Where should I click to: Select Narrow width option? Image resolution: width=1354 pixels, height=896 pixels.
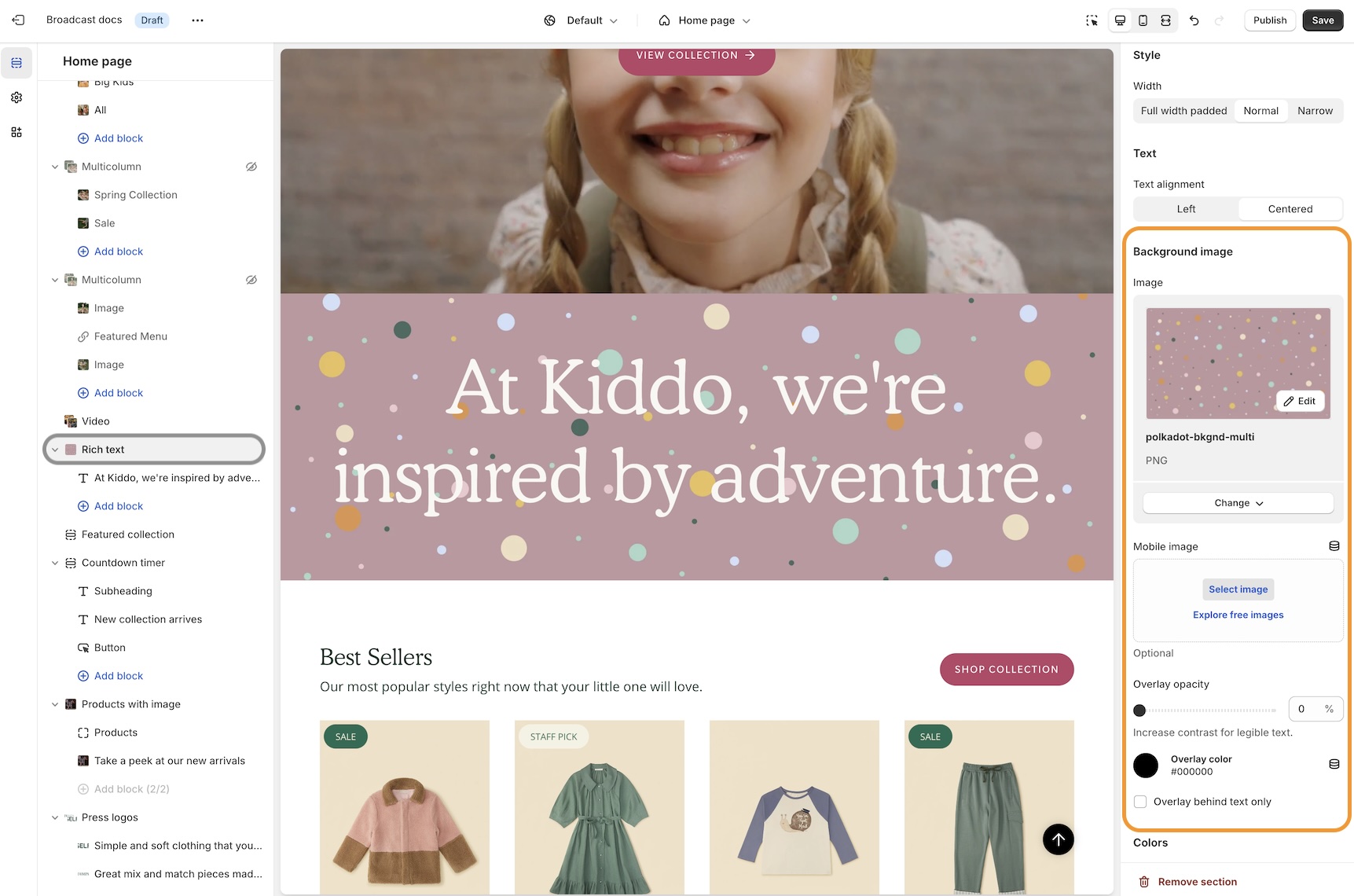point(1315,111)
